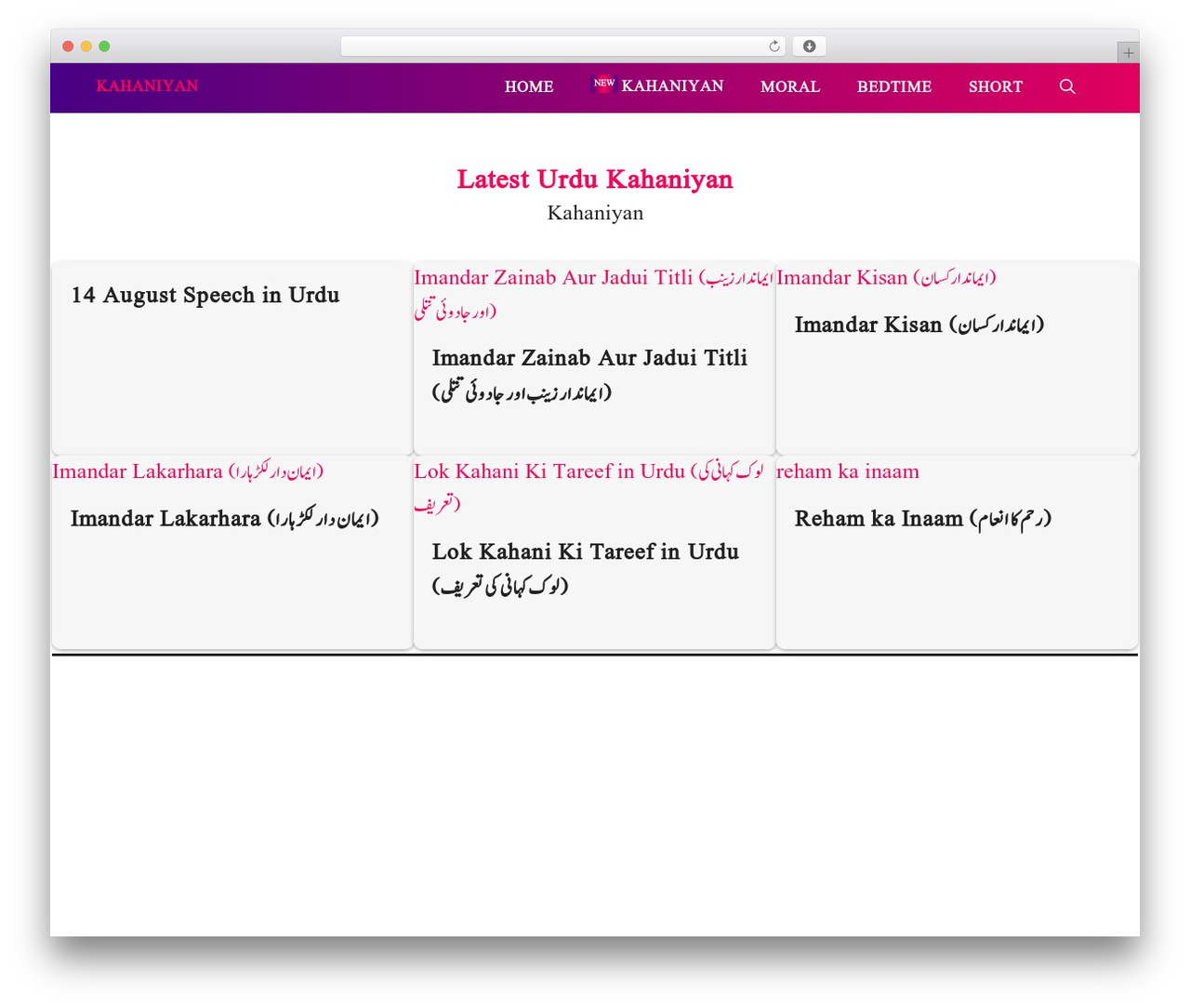Open the KAHANIYAN navigation menu item
This screenshot has width=1190, height=1008.
coord(672,86)
